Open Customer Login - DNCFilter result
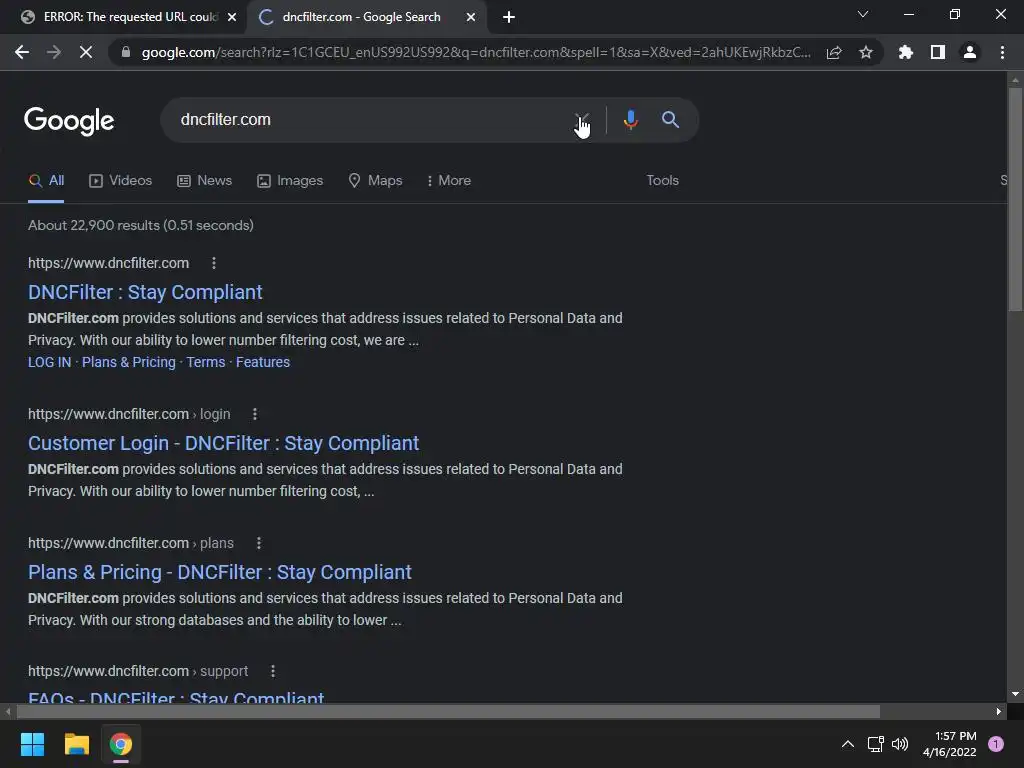The height and width of the screenshot is (768, 1024). tap(223, 443)
